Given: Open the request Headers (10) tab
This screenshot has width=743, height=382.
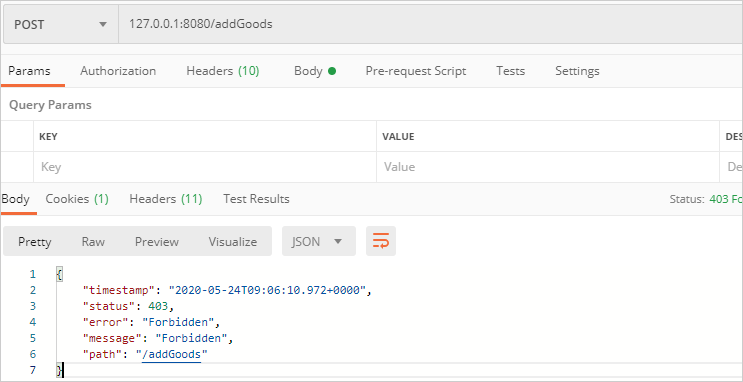Looking at the screenshot, I should pyautogui.click(x=223, y=71).
